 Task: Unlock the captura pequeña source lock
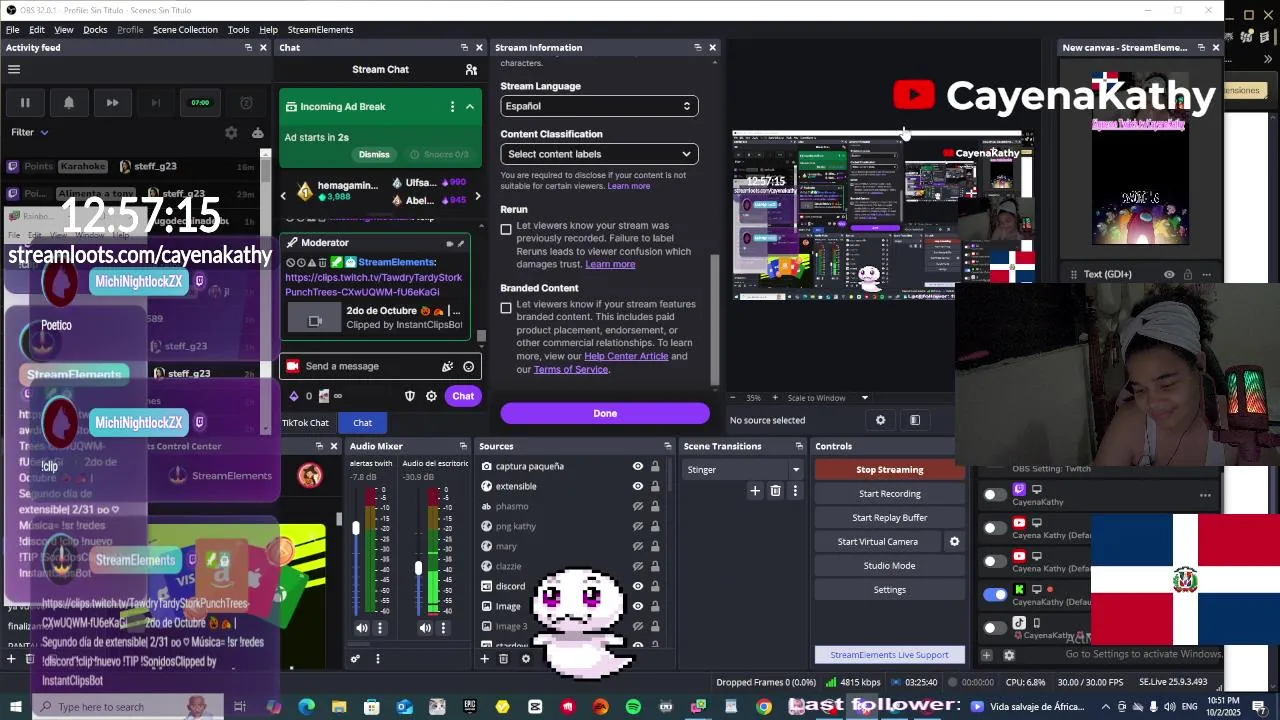pos(655,466)
